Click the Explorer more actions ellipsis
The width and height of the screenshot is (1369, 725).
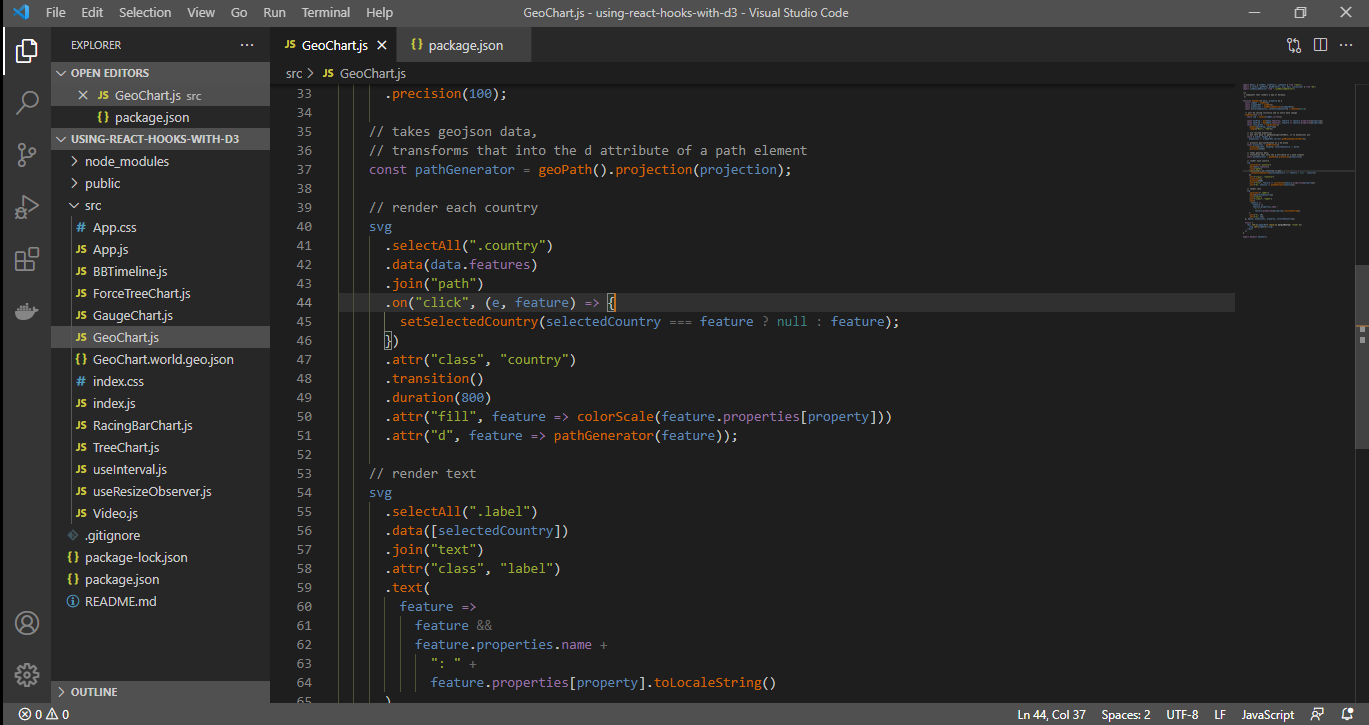click(247, 45)
